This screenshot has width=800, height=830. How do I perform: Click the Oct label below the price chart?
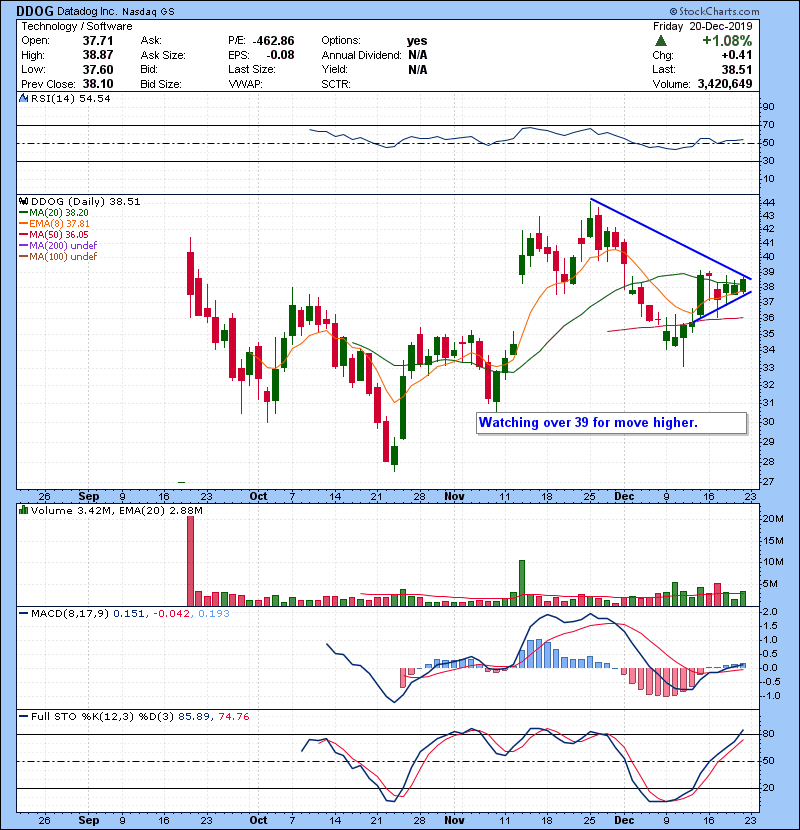(x=258, y=496)
